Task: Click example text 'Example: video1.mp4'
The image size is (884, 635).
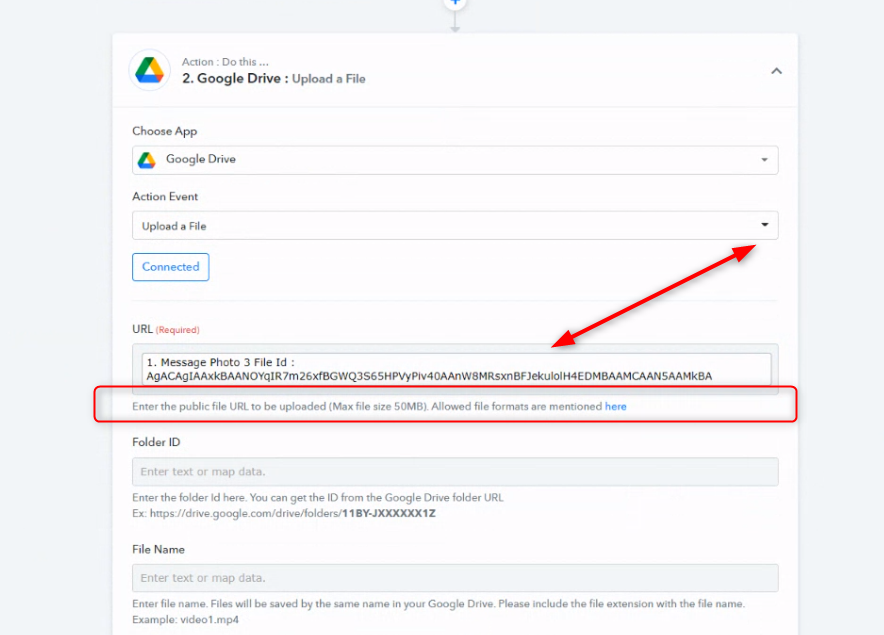Action: 185,620
